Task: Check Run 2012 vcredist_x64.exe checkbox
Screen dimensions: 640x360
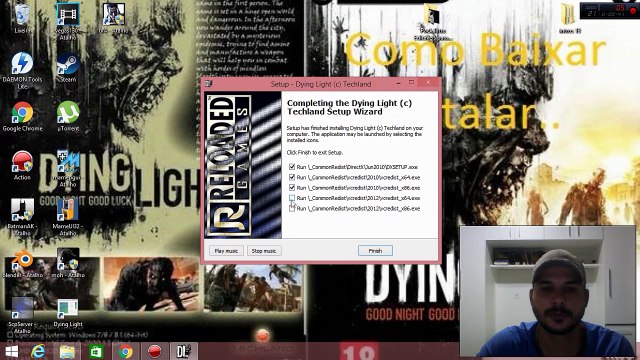Action: (292, 198)
